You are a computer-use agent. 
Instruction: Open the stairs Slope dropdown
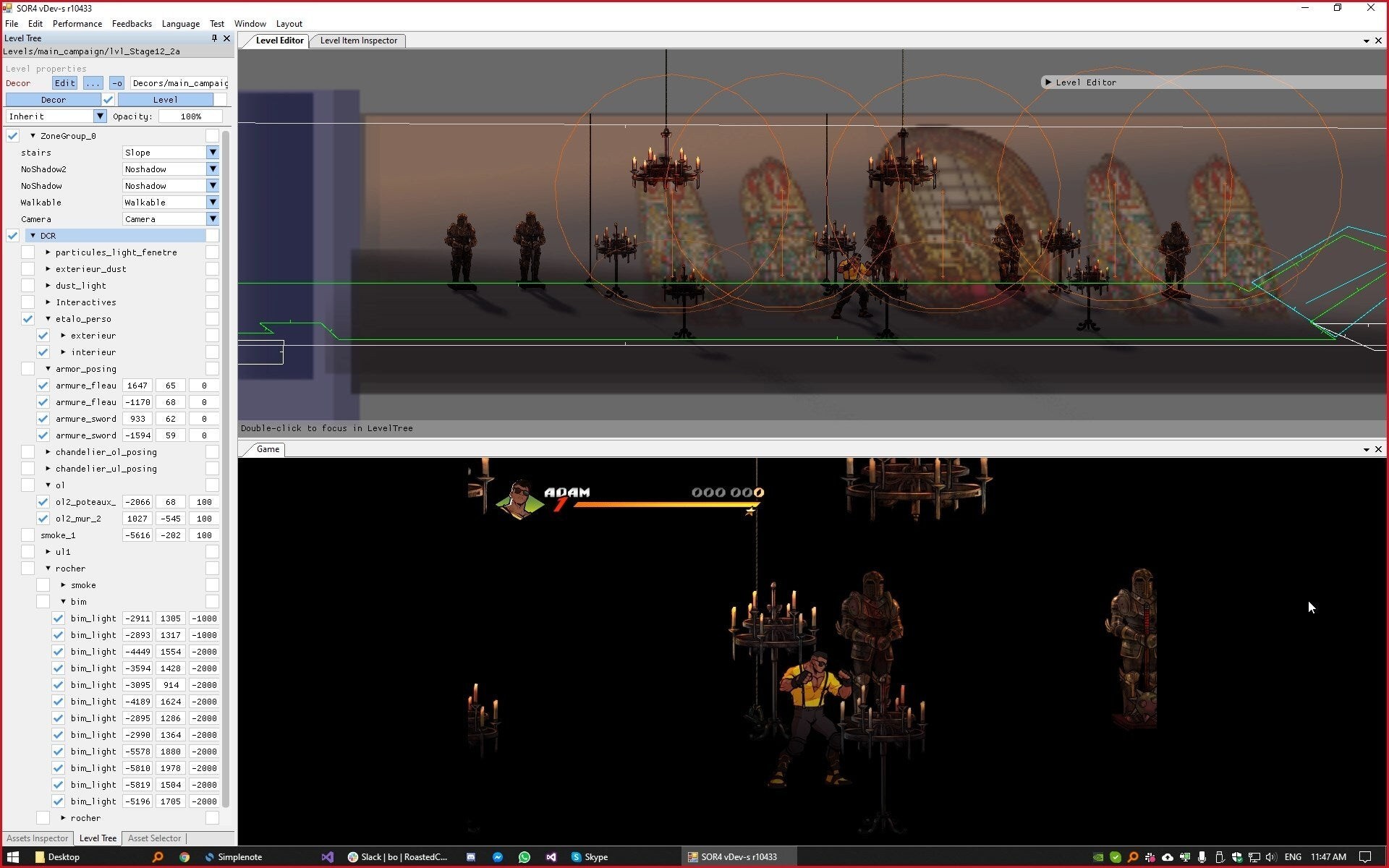(212, 153)
